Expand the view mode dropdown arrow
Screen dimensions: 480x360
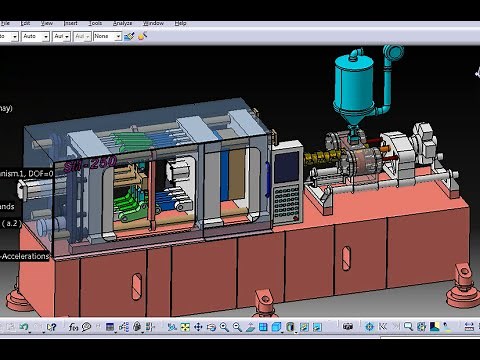coord(296,332)
